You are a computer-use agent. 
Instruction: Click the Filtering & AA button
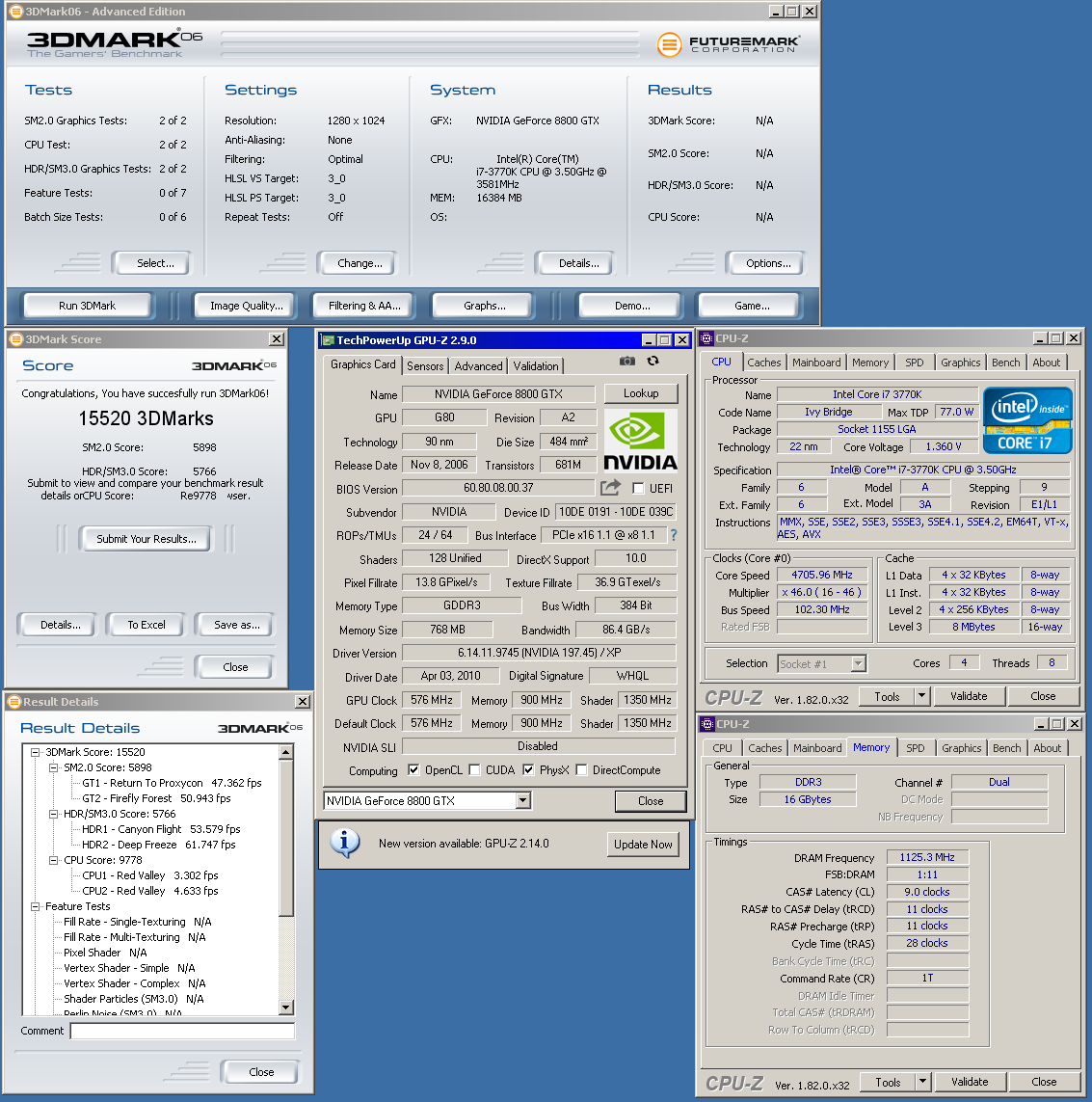(364, 306)
